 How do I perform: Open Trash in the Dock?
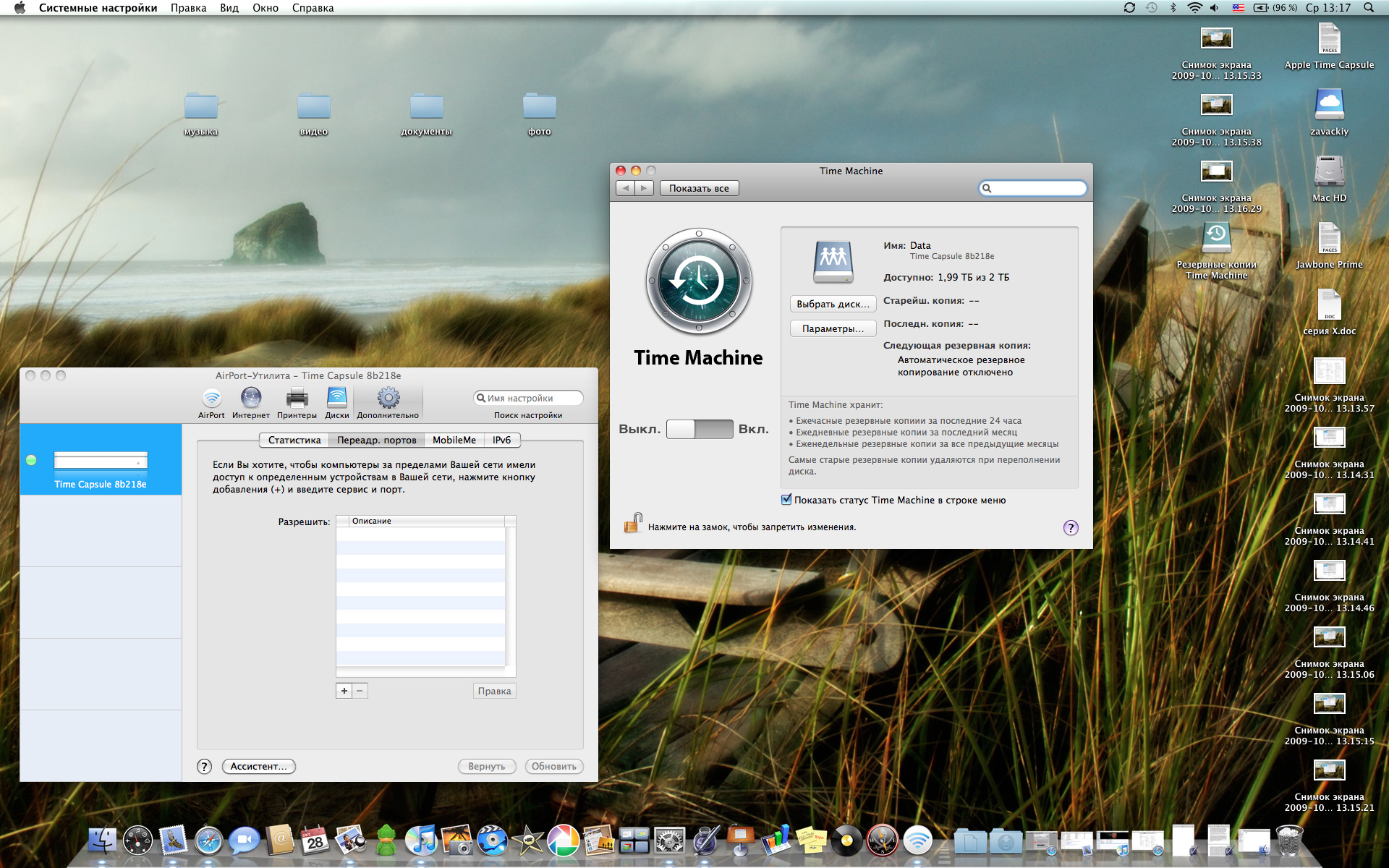[x=1289, y=841]
